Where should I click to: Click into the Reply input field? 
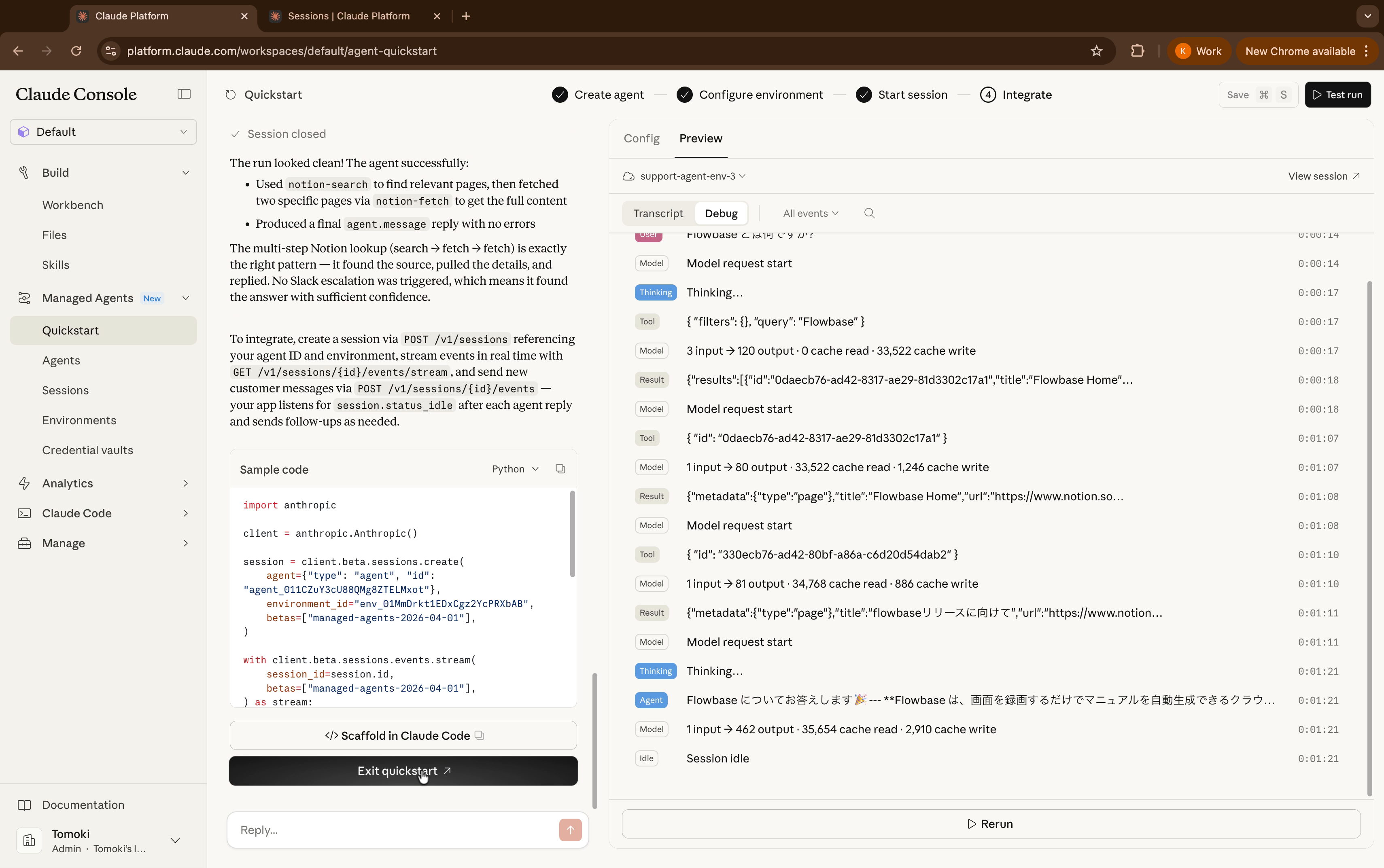(x=396, y=830)
